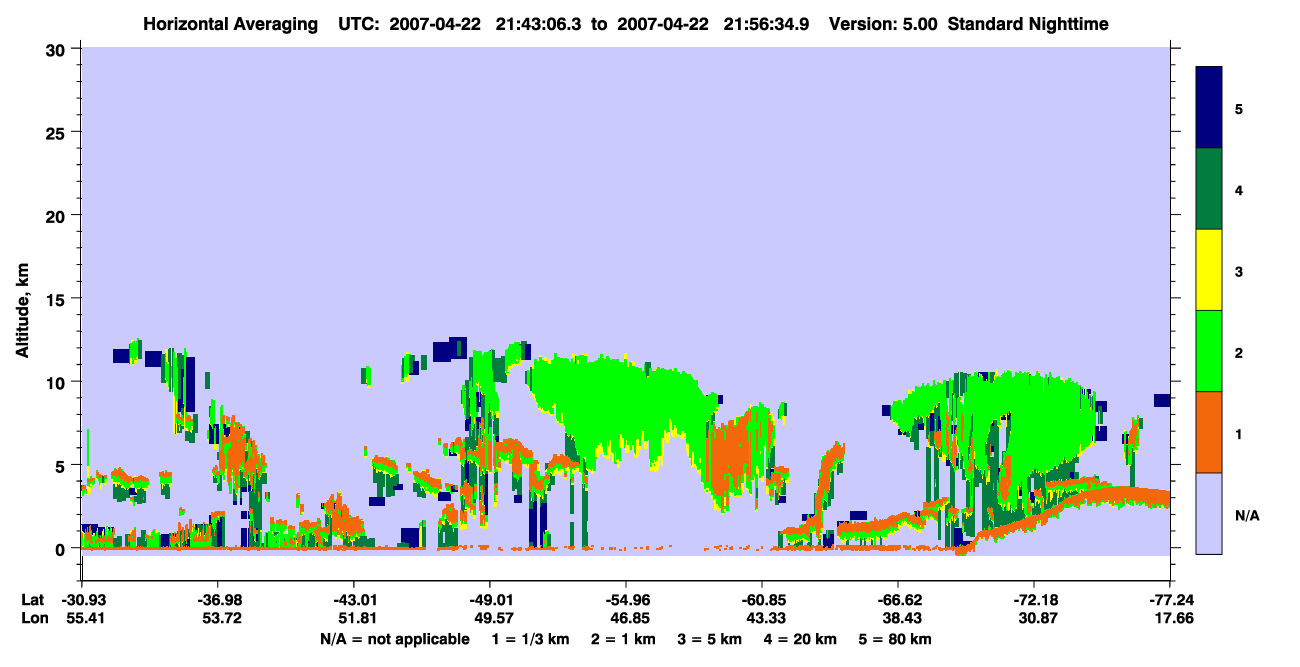Viewport: 1300px width, 667px height.
Task: Click the 'Lon' row label
Action: pyautogui.click(x=33, y=619)
